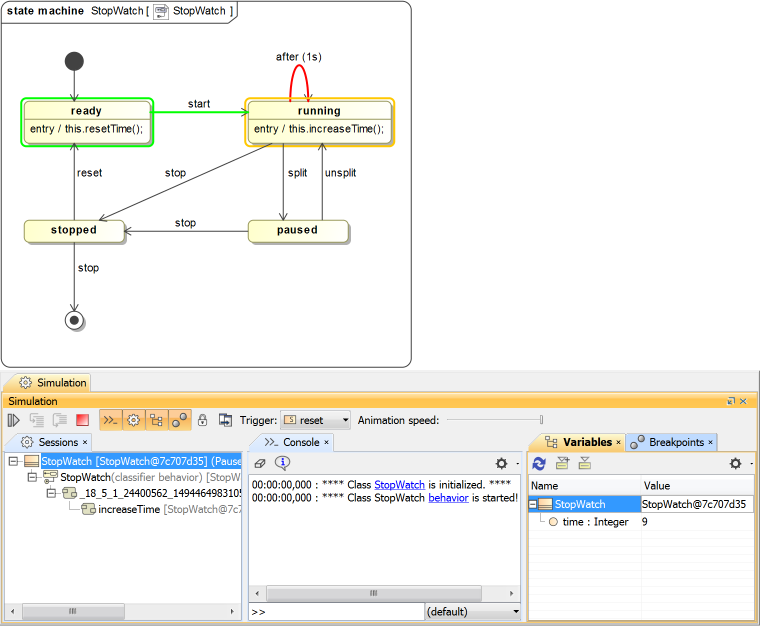Screen dimensions: 760x626
Task: Toggle the Breakpoints pane toolbar button
Action: (x=179, y=421)
